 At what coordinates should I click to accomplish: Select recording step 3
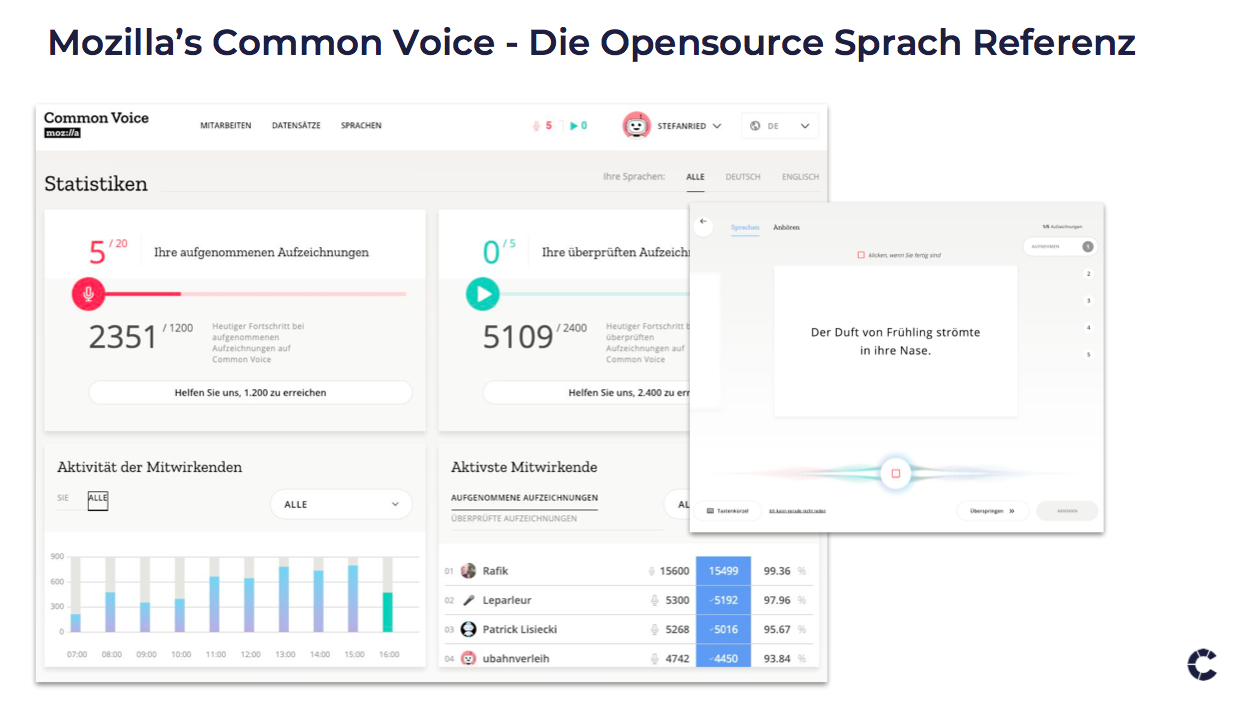point(1088,301)
